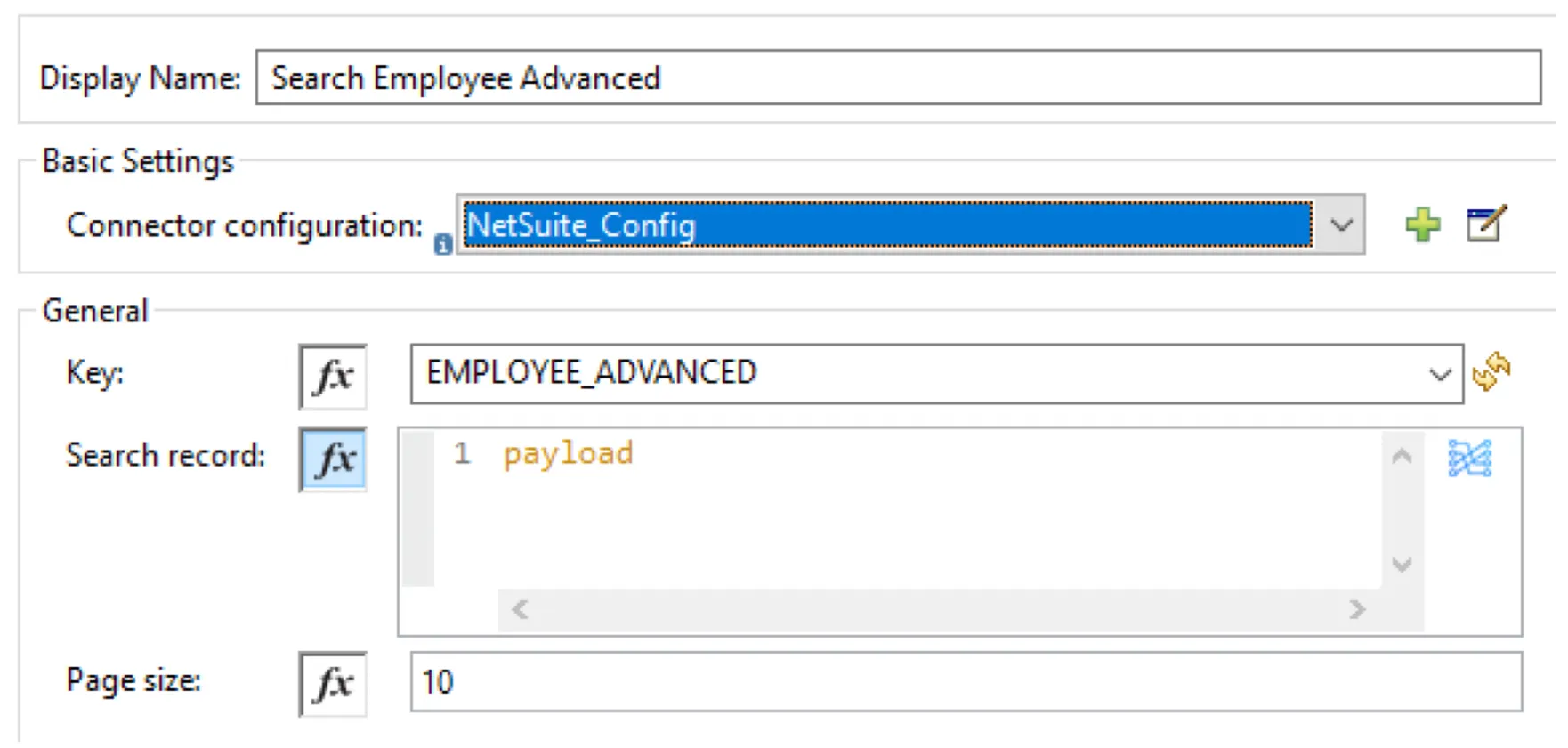Click the editor's scroll left arrow

point(521,610)
